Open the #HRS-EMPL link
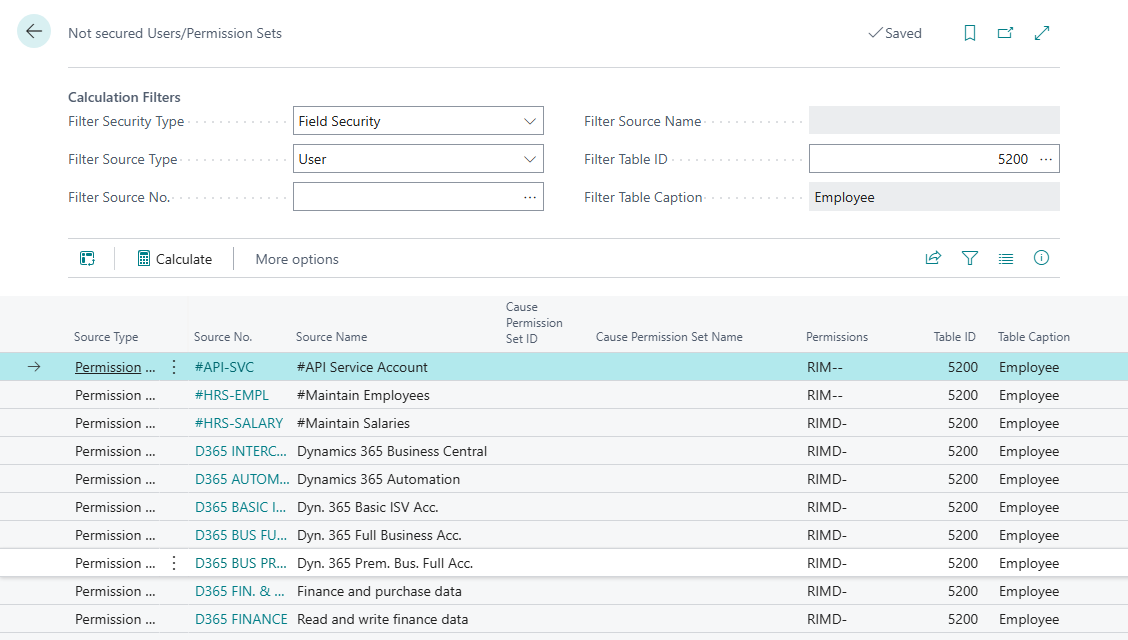1128x640 pixels. tap(232, 395)
